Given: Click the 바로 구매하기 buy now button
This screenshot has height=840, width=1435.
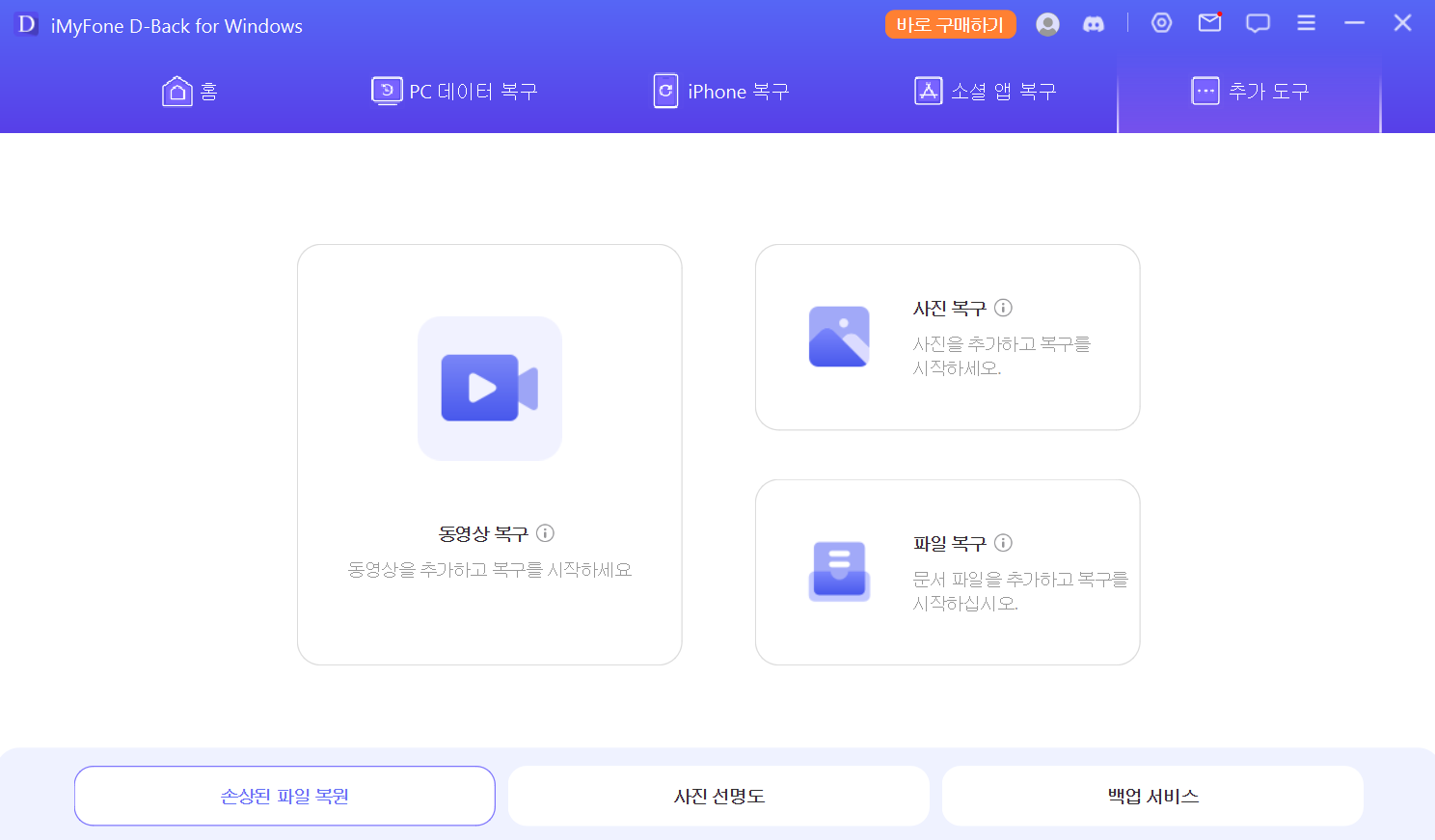Looking at the screenshot, I should 950,24.
